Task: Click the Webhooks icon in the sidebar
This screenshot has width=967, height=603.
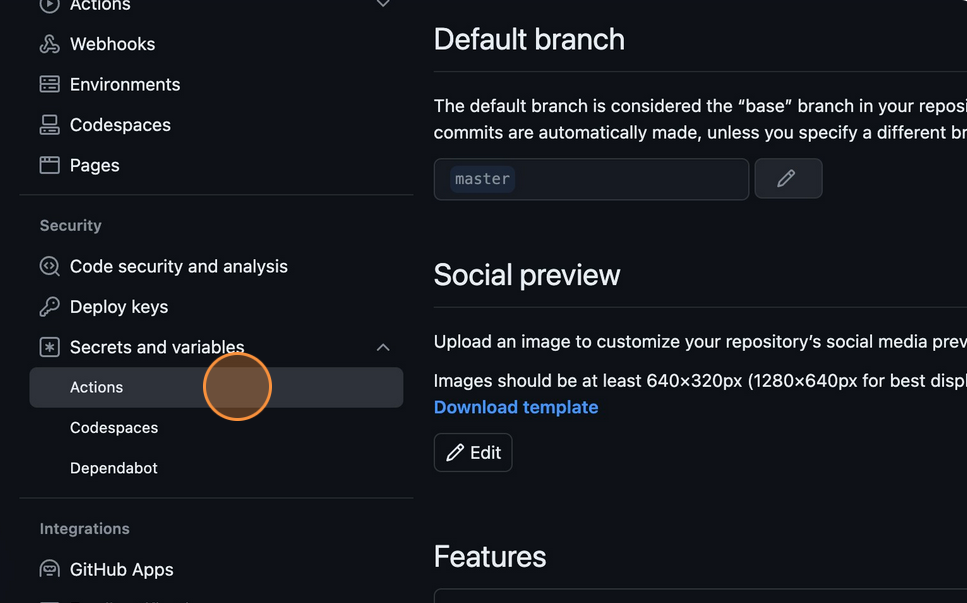Action: point(49,43)
